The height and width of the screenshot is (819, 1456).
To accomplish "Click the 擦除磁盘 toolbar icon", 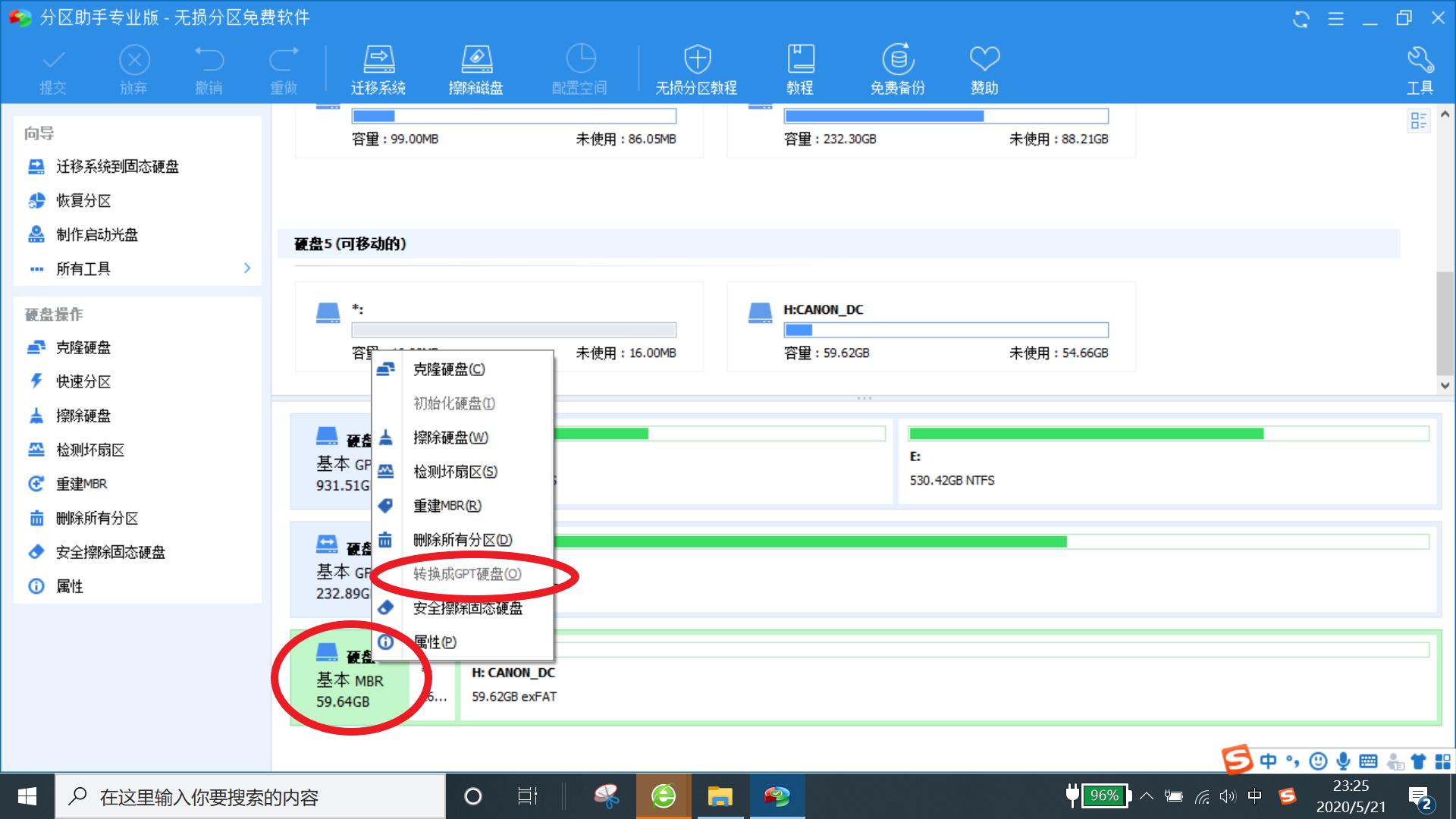I will (475, 60).
